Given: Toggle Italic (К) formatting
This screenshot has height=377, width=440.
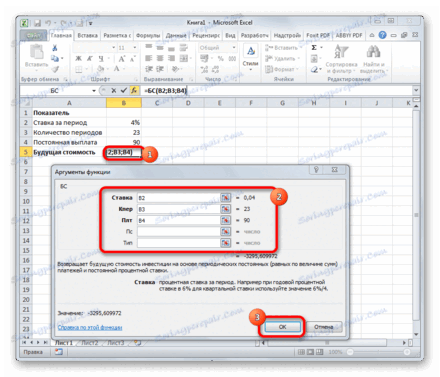Looking at the screenshot, I should coord(89,59).
